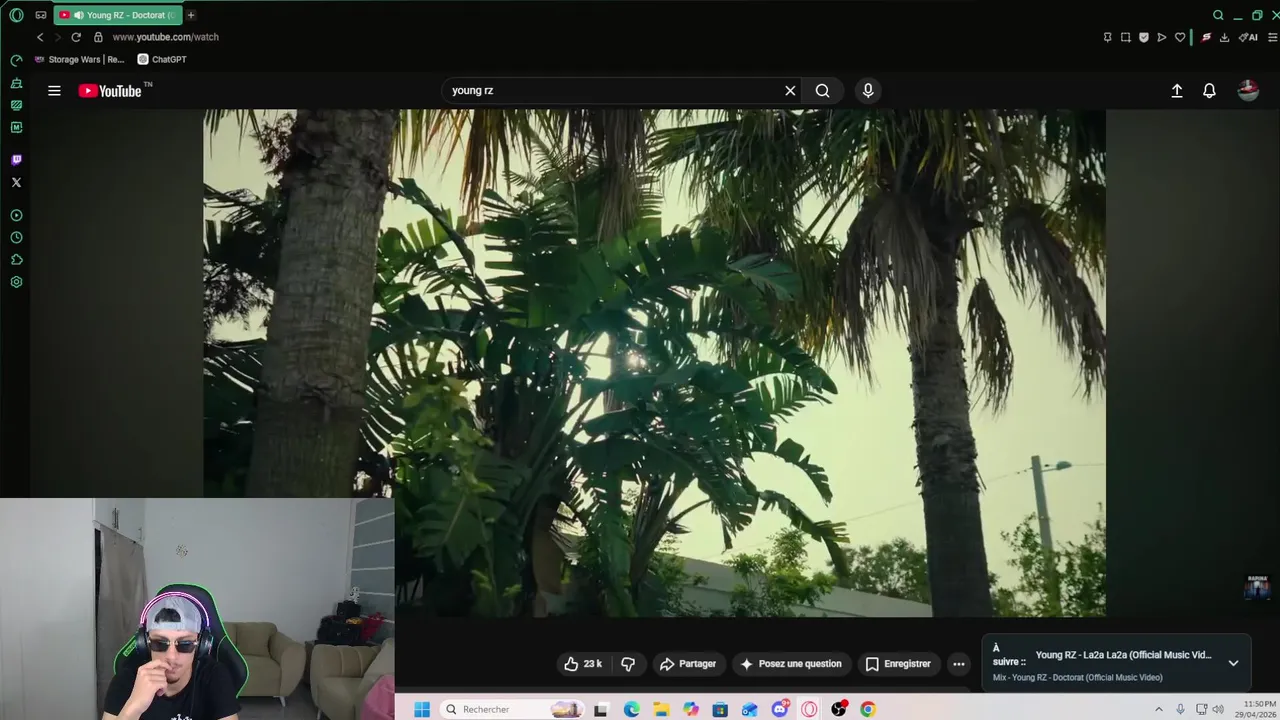This screenshot has height=720, width=1280.
Task: Clear the YouTube search query
Action: (x=790, y=90)
